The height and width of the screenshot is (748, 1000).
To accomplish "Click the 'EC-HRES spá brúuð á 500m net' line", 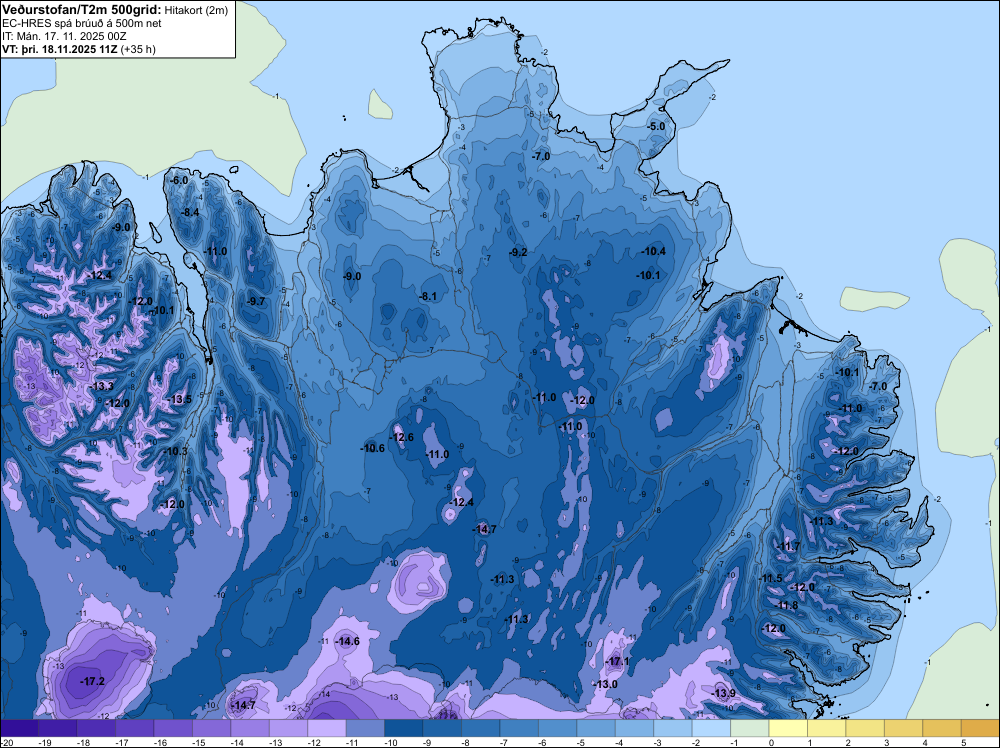I will pyautogui.click(x=82, y=24).
